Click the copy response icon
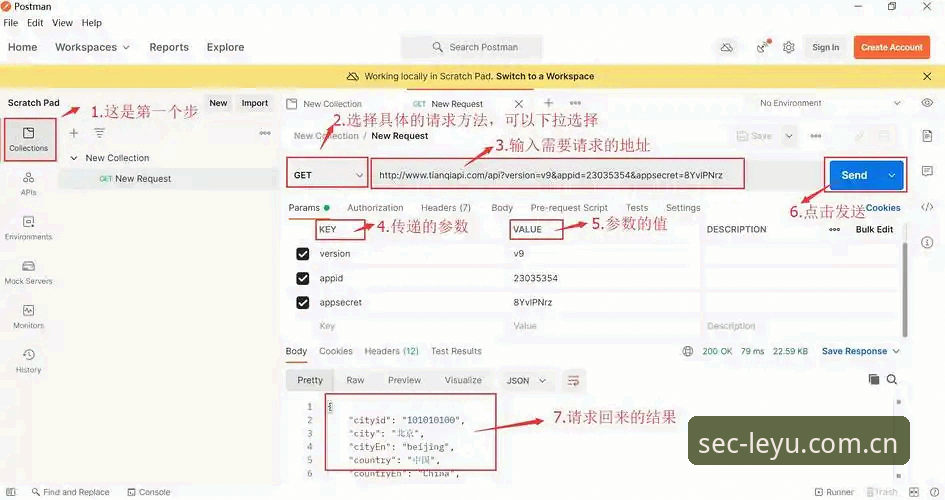Viewport: 945px width, 500px height. pos(874,379)
